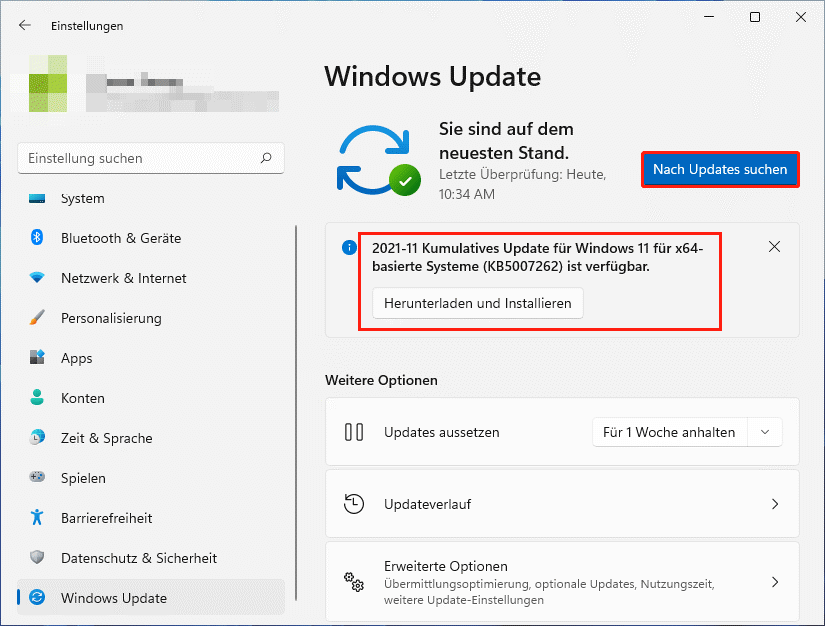The width and height of the screenshot is (825, 626).
Task: Expand the Updateverlauf entry
Action: [x=774, y=505]
